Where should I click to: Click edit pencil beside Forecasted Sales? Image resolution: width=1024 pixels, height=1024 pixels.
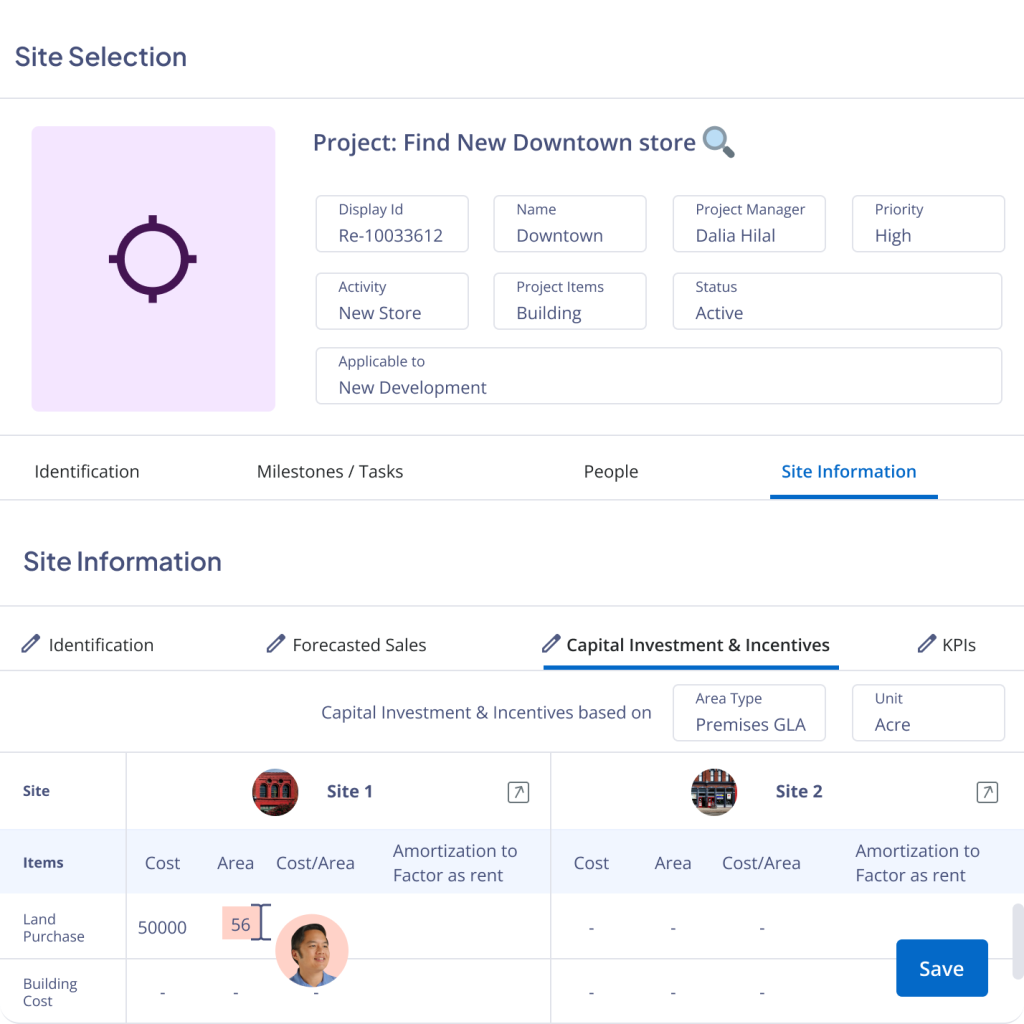pyautogui.click(x=275, y=644)
